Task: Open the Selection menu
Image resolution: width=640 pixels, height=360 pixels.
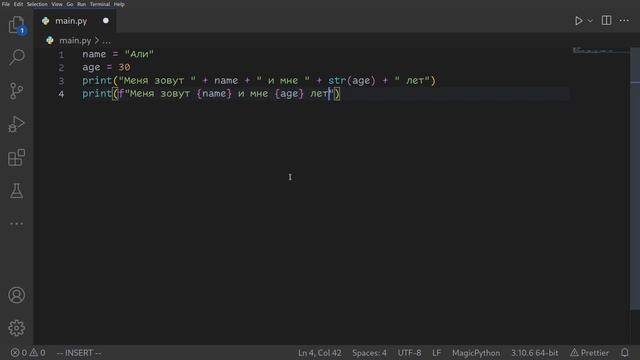Action: [x=37, y=4]
